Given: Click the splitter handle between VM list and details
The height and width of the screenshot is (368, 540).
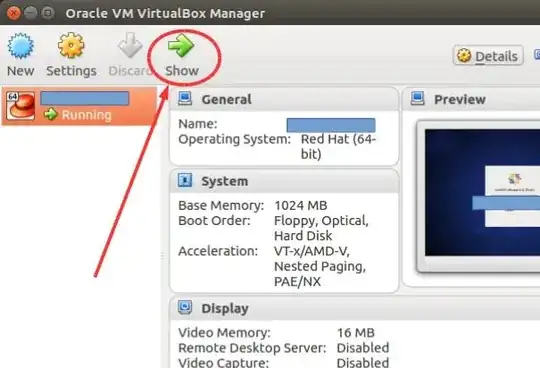Looking at the screenshot, I should (x=162, y=256).
